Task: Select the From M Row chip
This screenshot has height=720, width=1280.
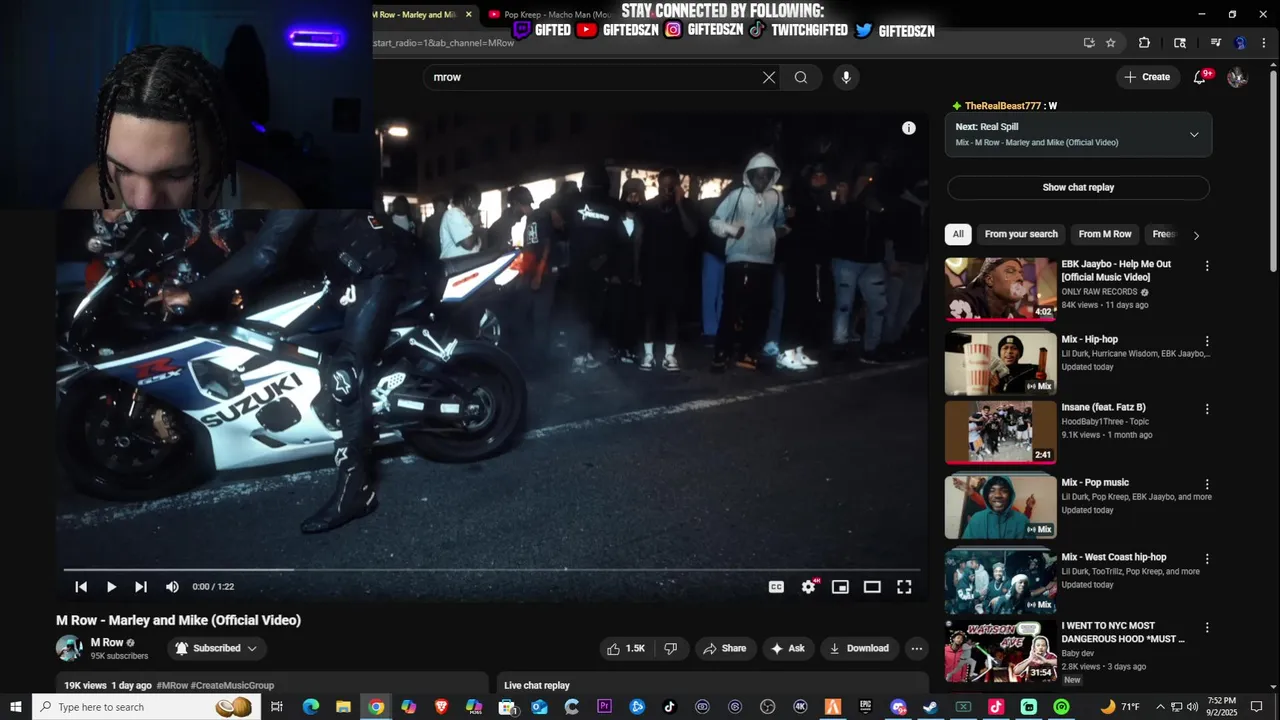Action: 1105,234
